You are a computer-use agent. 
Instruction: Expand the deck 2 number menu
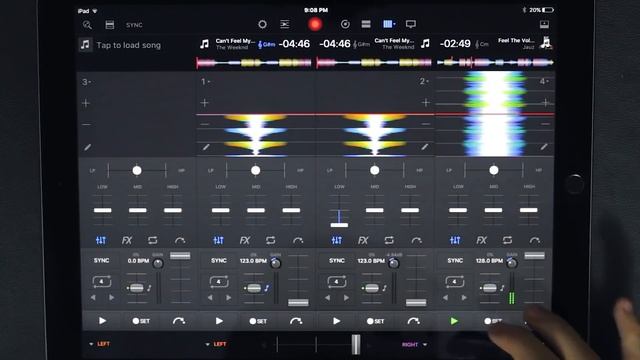point(424,82)
